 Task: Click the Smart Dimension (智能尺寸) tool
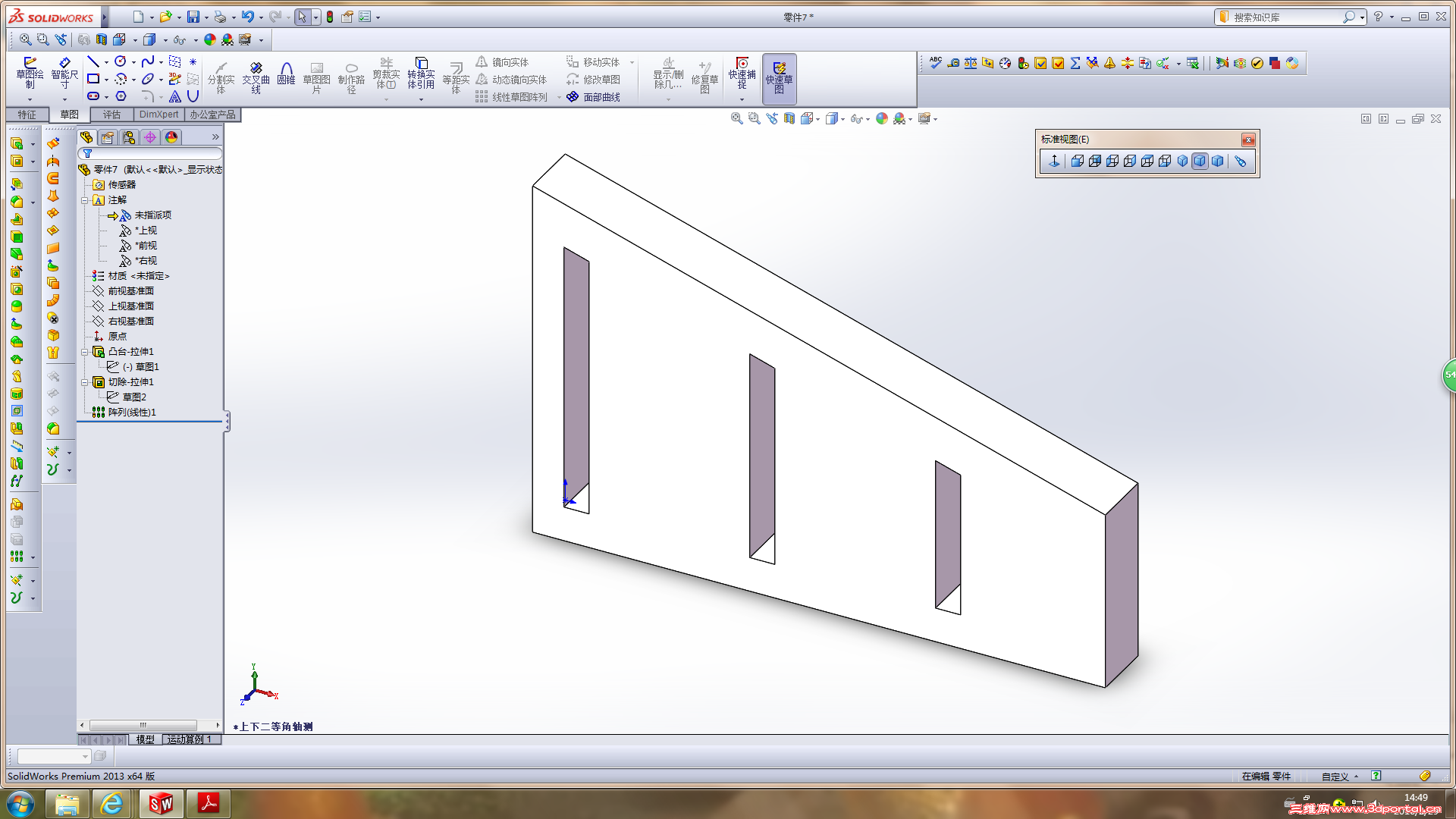pos(64,72)
